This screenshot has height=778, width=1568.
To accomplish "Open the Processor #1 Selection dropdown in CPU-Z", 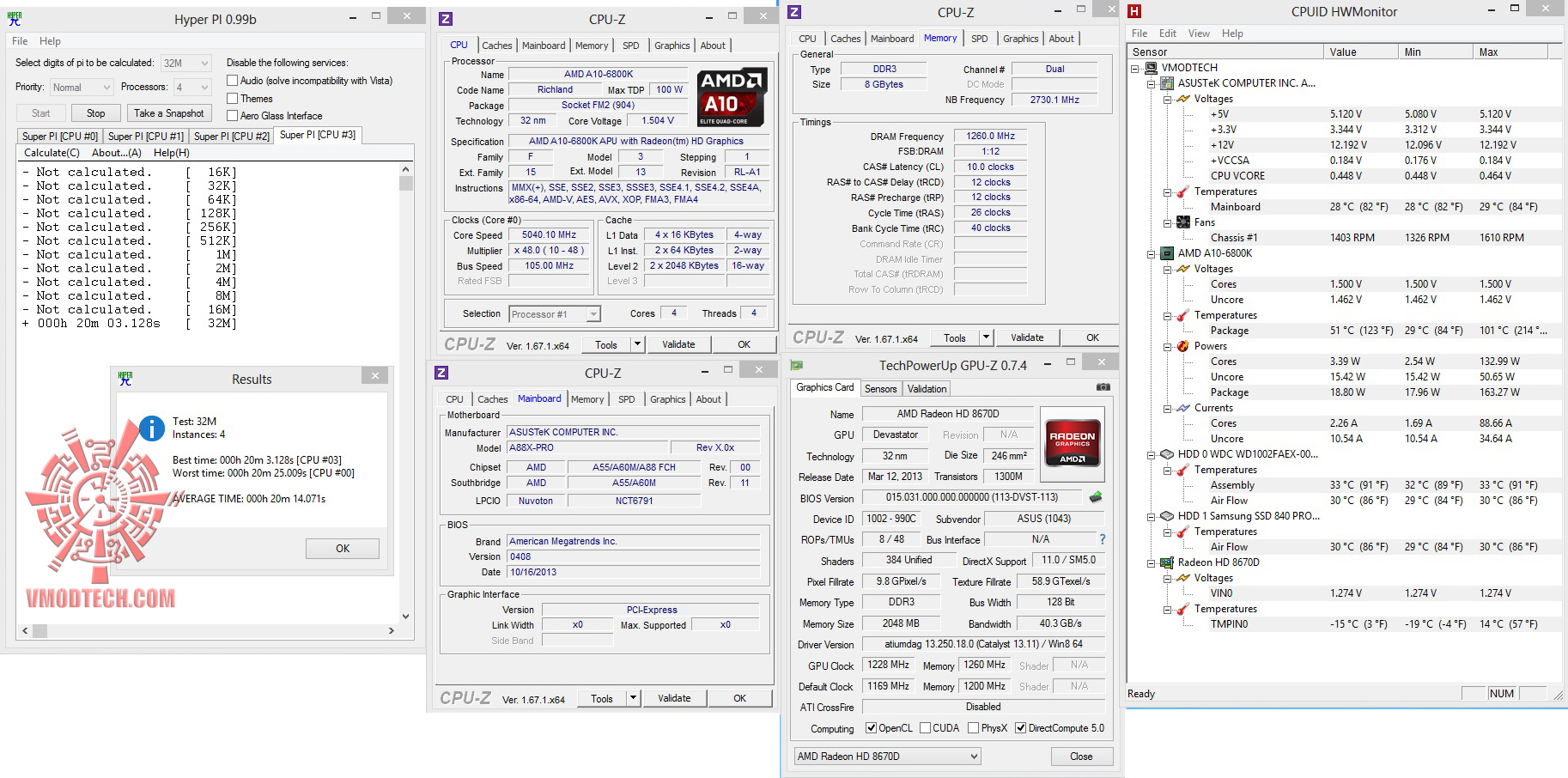I will point(554,314).
